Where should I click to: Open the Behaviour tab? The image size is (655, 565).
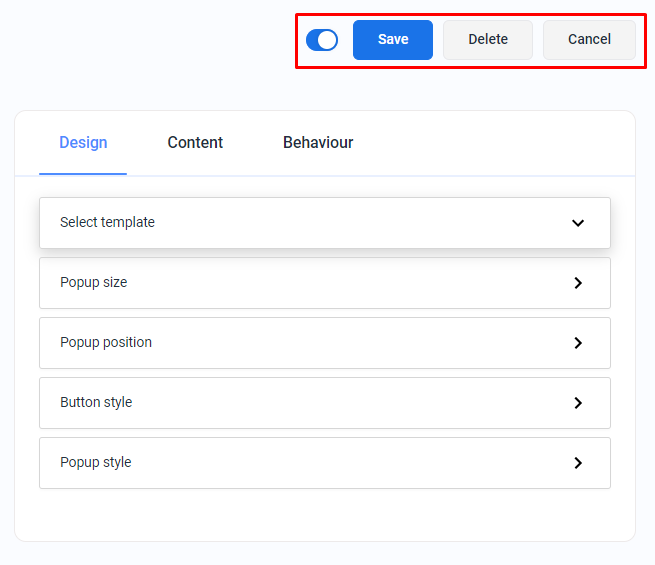(318, 143)
